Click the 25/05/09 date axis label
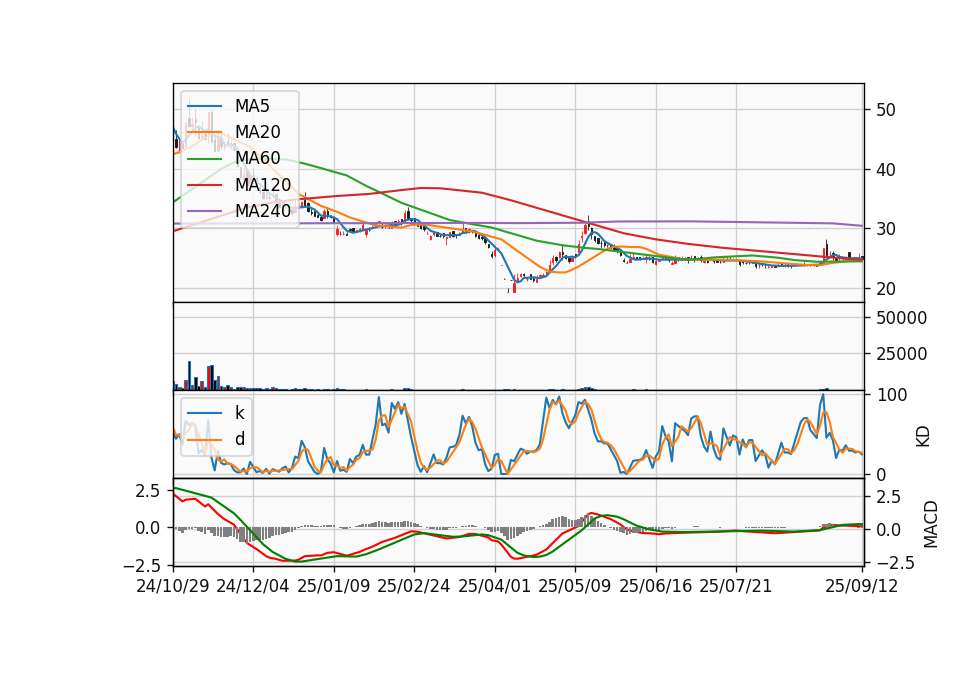Viewport: 960px width, 690px height. (x=574, y=586)
